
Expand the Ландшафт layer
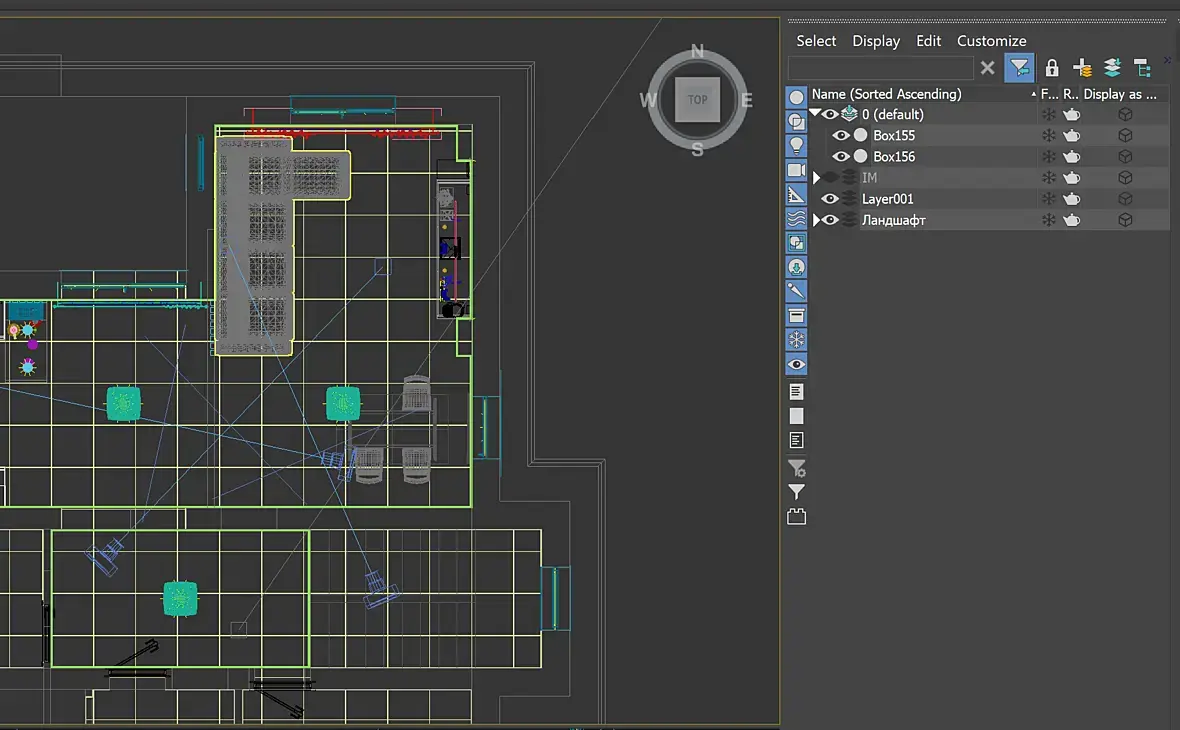[x=816, y=220]
